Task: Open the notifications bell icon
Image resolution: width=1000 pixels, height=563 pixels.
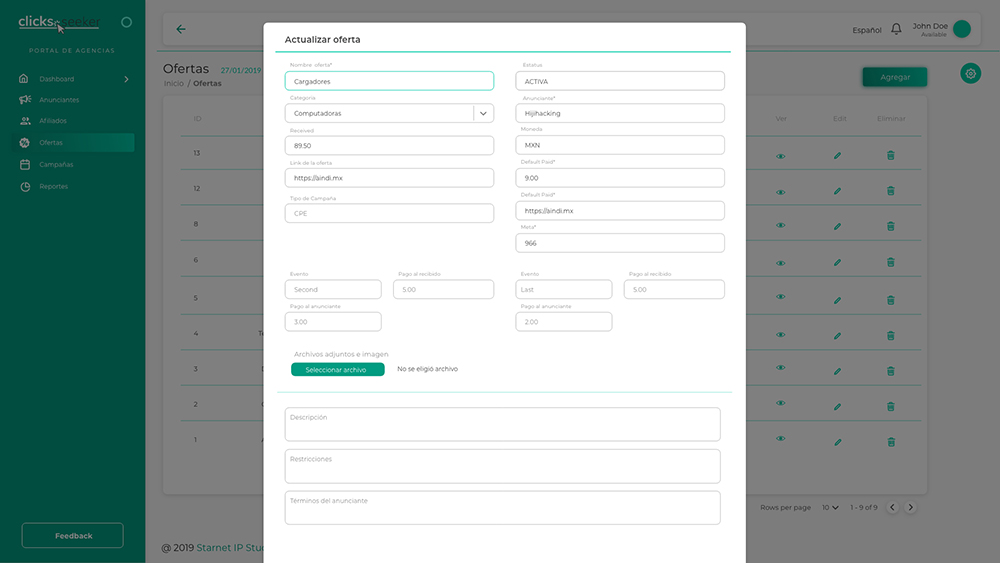Action: [x=896, y=29]
